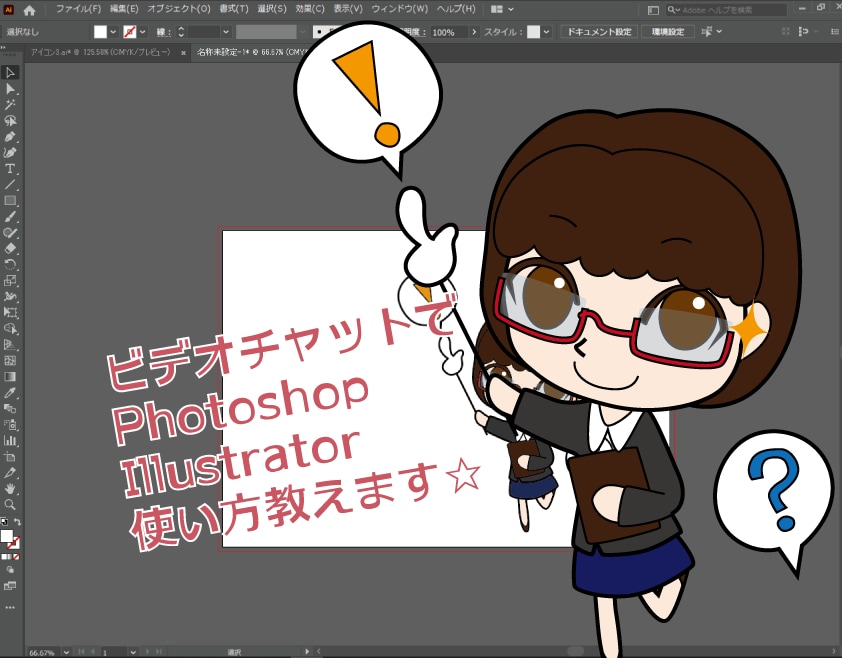Click the fill color swatch in toolbar
Screen dimensions: 842x658
tap(6, 536)
